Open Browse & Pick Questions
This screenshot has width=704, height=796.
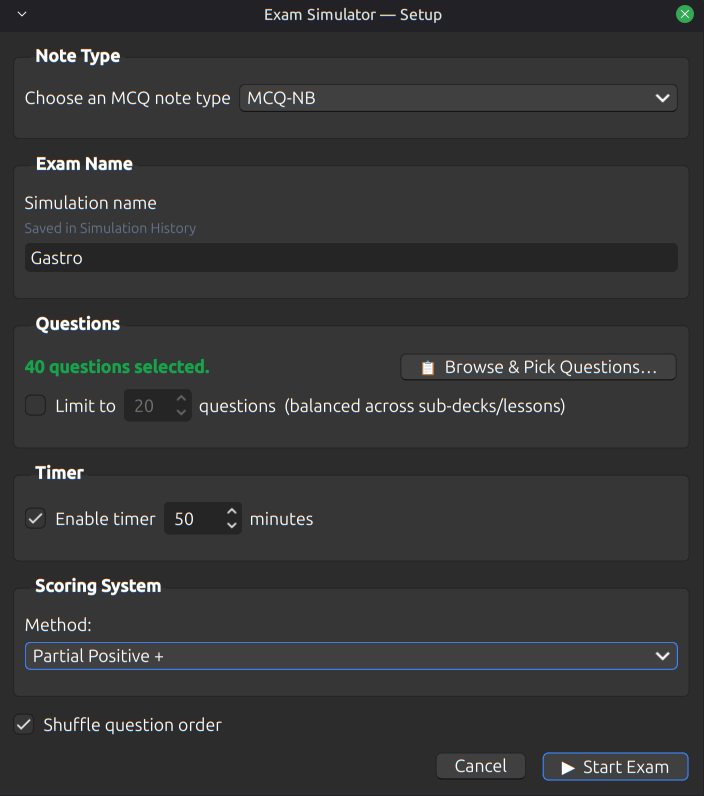pyautogui.click(x=538, y=367)
